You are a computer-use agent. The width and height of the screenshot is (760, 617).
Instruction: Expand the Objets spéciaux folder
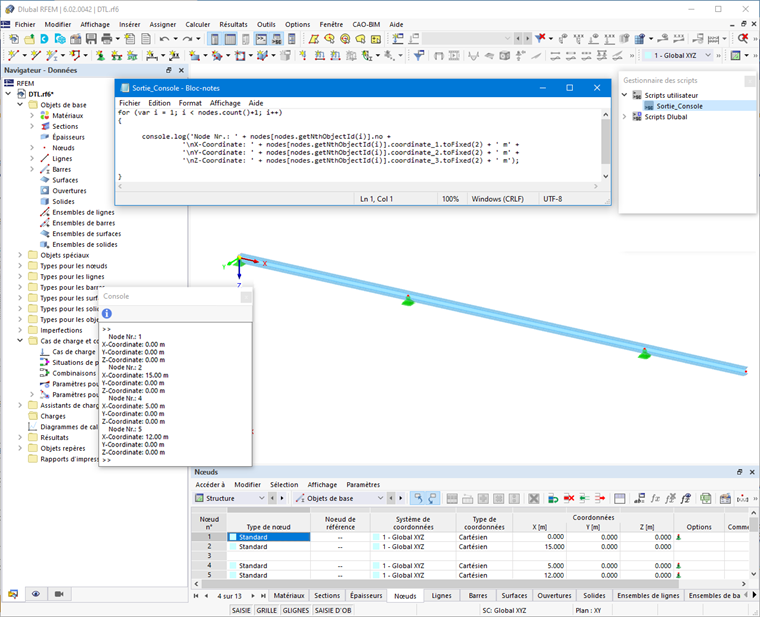point(20,255)
